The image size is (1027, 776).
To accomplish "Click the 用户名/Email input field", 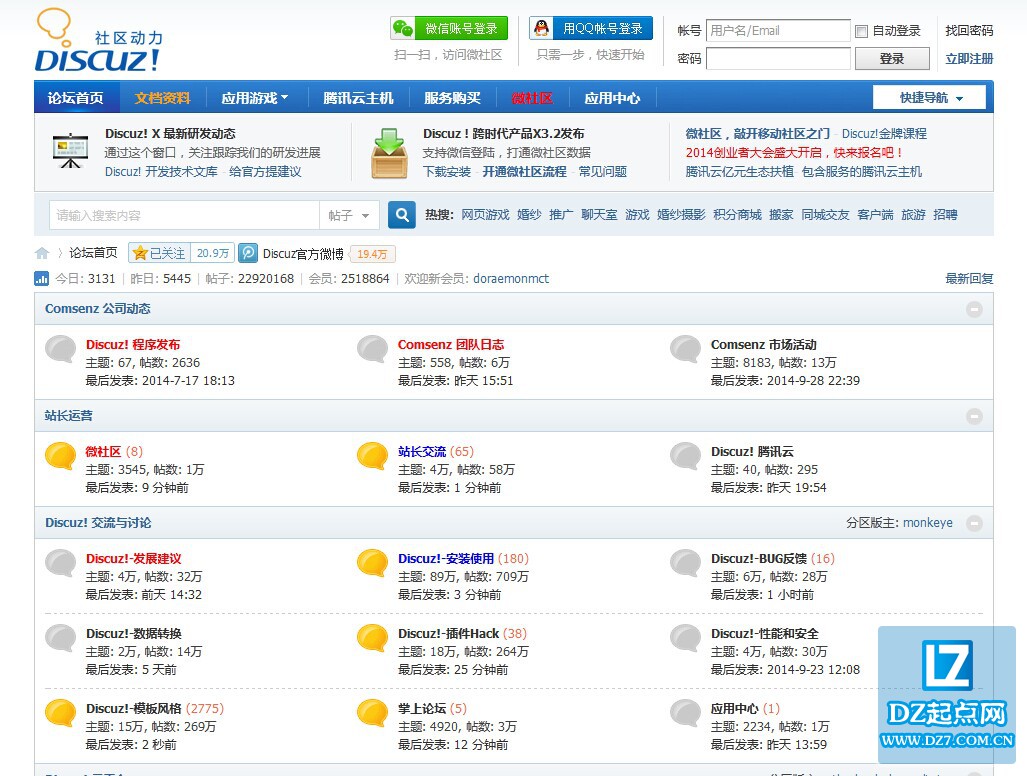I will [x=778, y=31].
